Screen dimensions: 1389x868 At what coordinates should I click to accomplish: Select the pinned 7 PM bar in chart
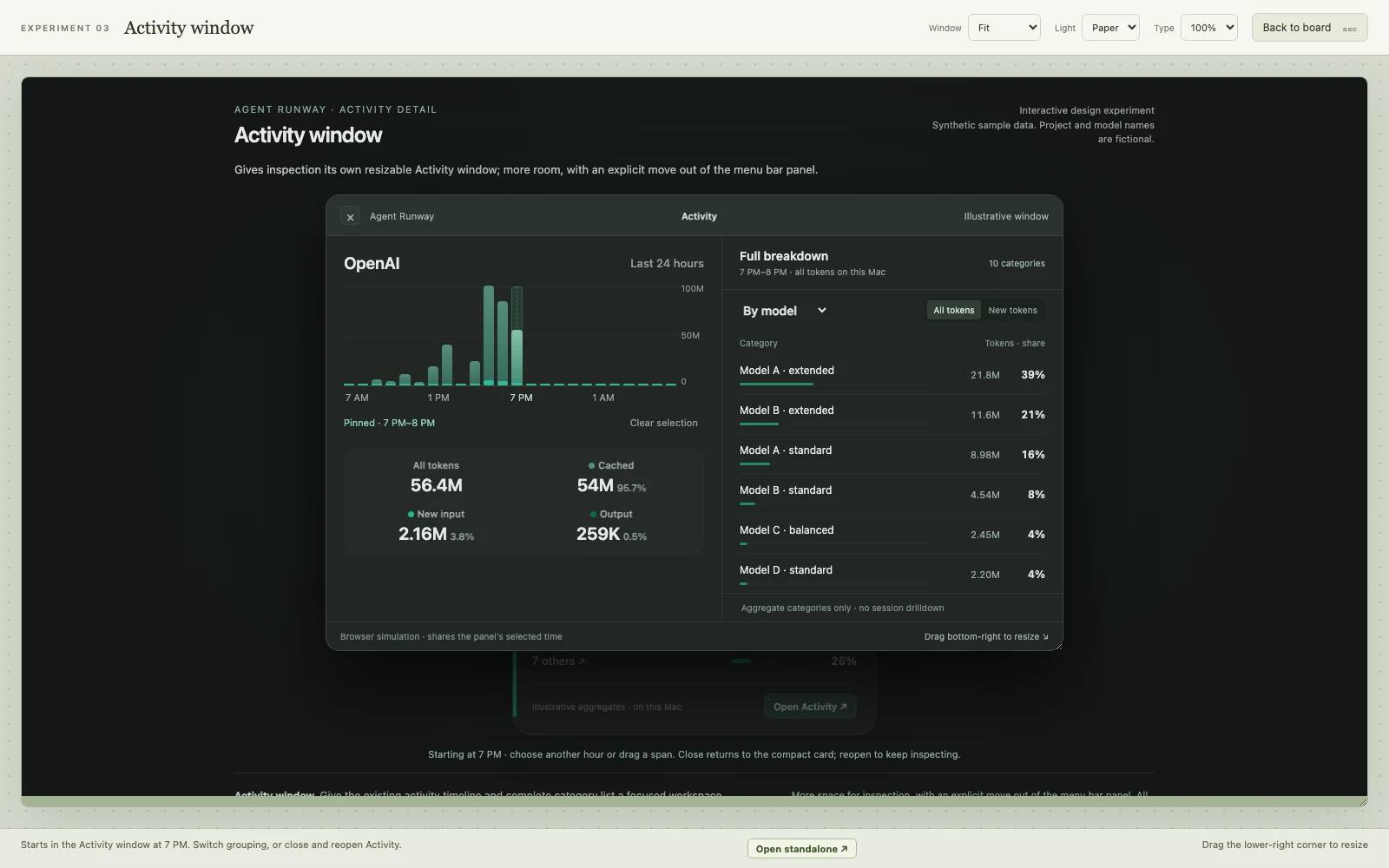point(517,357)
